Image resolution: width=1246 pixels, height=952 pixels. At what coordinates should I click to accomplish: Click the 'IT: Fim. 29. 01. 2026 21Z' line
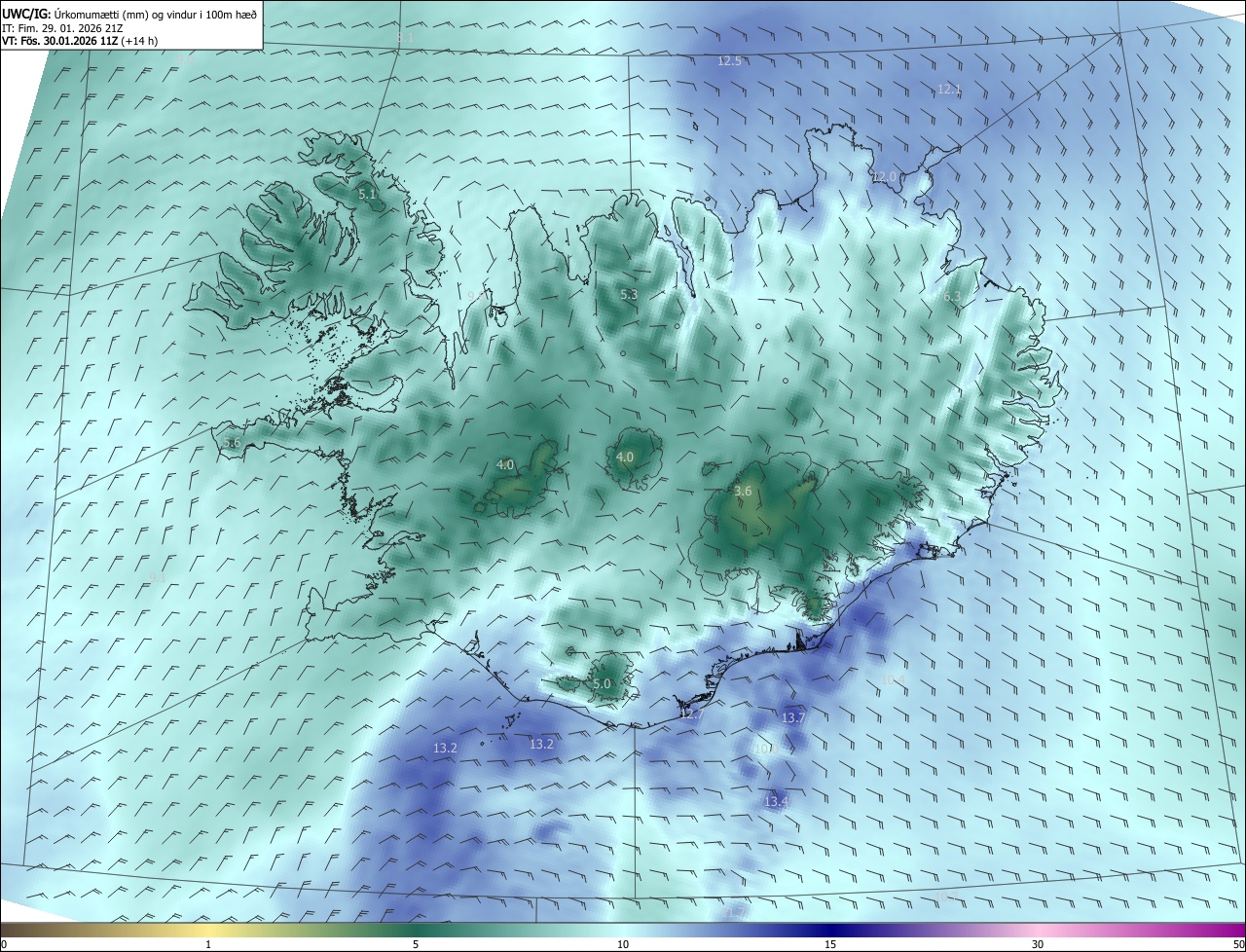pyautogui.click(x=62, y=27)
